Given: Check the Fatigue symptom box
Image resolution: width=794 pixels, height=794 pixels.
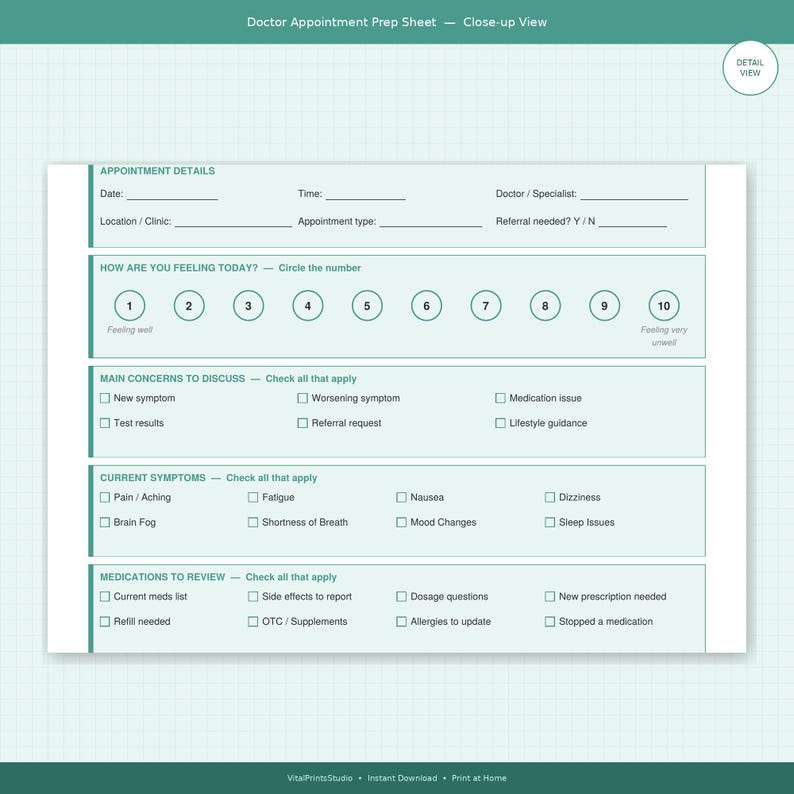Looking at the screenshot, I should 253,497.
